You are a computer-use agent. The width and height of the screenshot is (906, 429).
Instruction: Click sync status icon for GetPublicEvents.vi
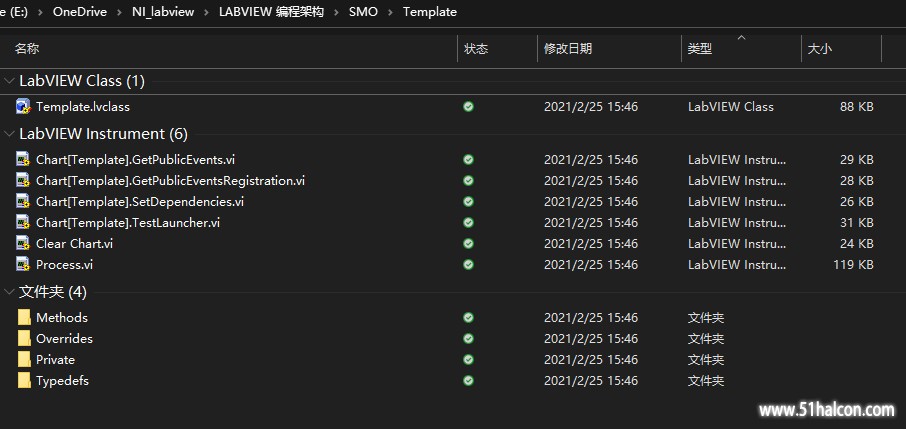(469, 159)
